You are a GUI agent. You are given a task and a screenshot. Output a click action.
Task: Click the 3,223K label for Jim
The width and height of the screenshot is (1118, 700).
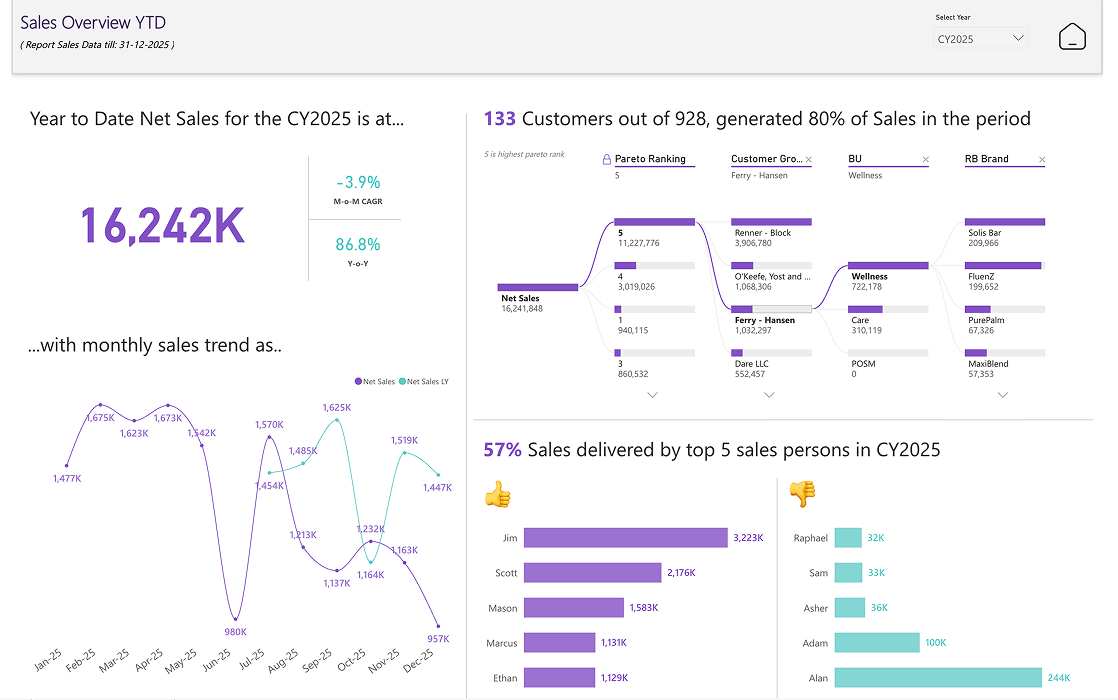tap(748, 537)
